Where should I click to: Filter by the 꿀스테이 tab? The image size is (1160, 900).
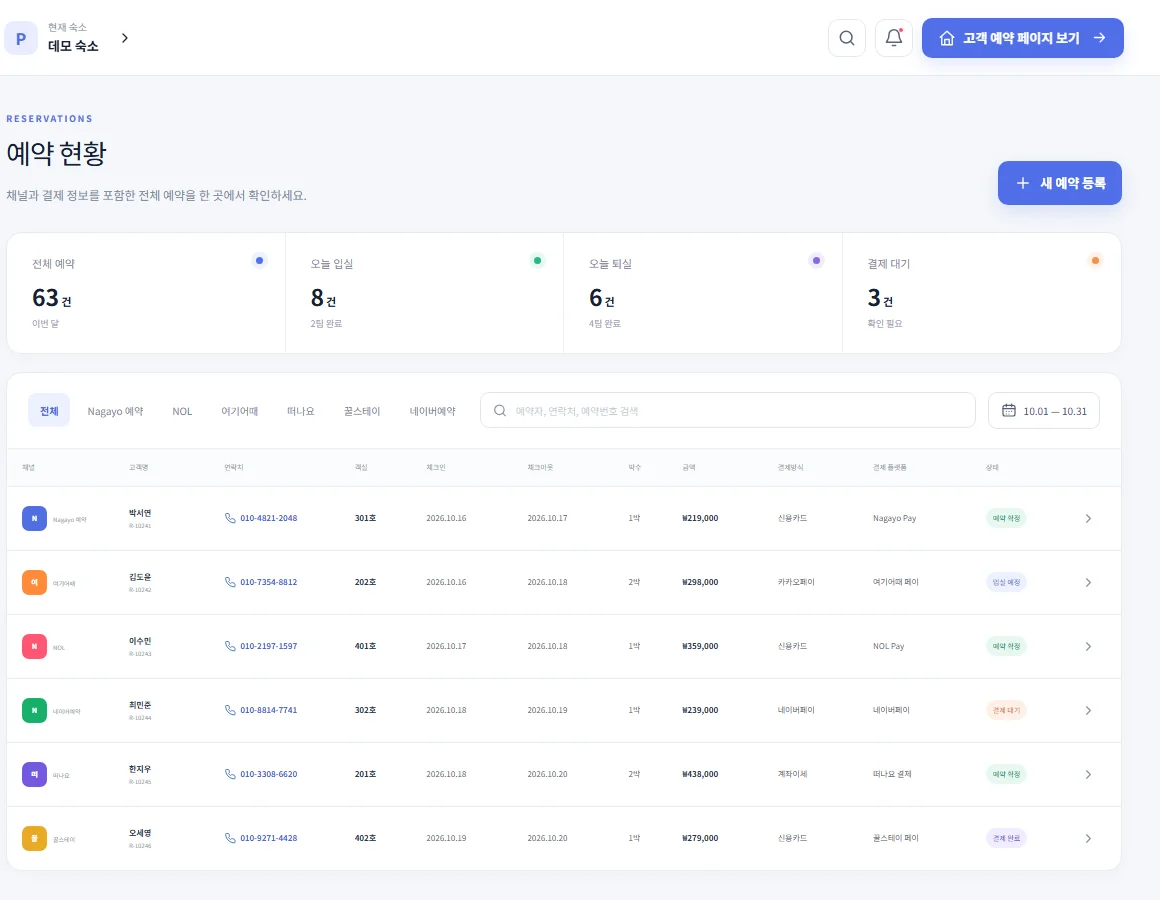pos(362,411)
